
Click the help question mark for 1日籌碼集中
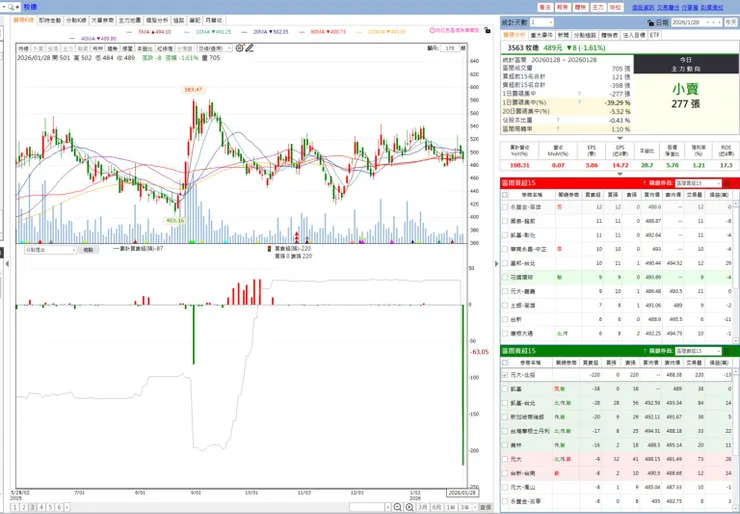click(x=577, y=94)
